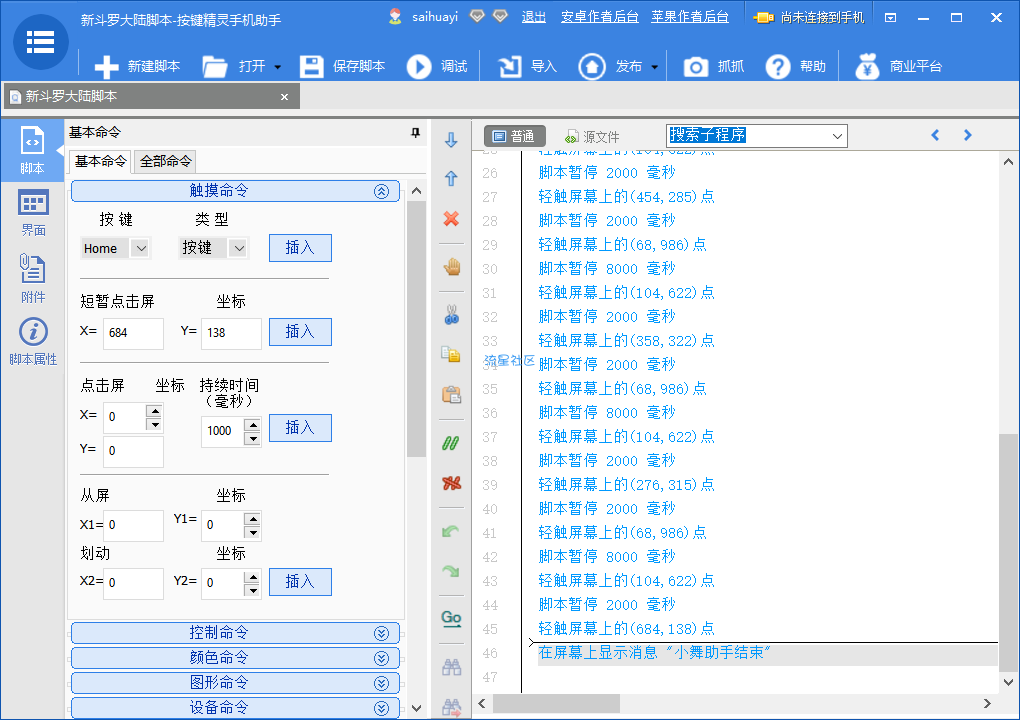Viewport: 1020px width, 720px height.
Task: Open 苹果作者后台 link
Action: pyautogui.click(x=690, y=17)
